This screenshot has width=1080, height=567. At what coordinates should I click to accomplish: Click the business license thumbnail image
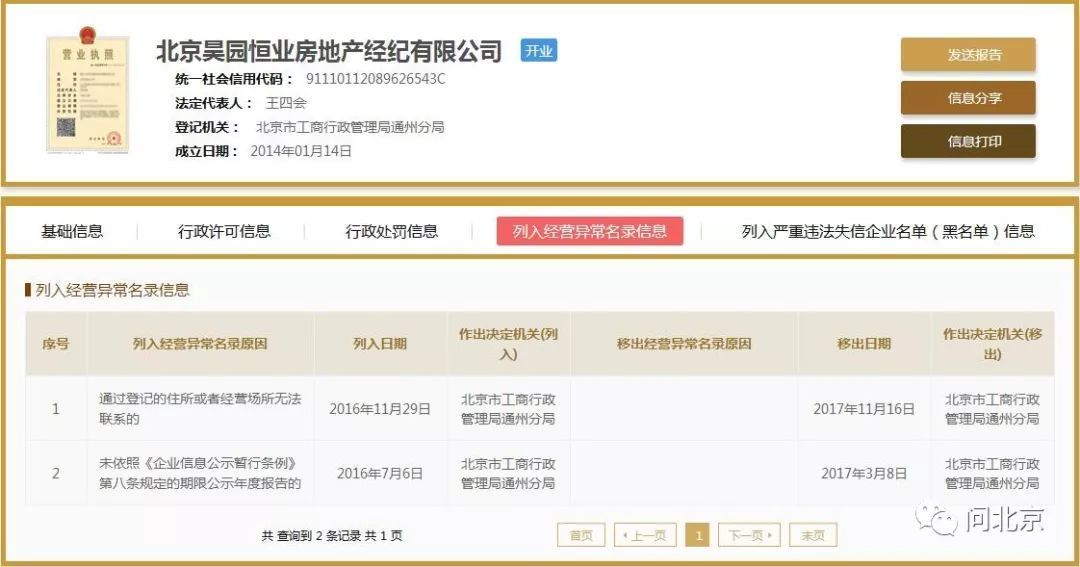pyautogui.click(x=87, y=94)
